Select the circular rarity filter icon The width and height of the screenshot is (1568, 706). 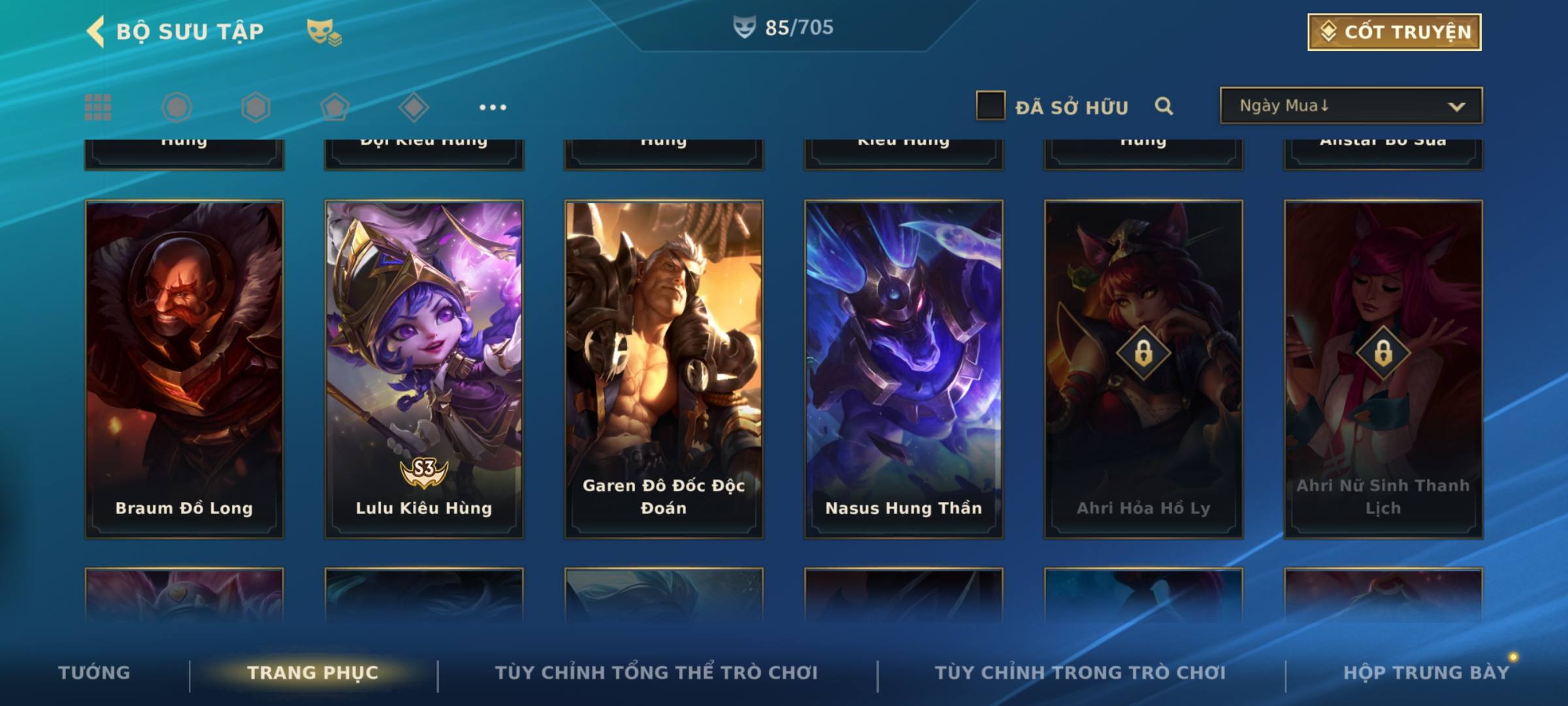coord(176,107)
